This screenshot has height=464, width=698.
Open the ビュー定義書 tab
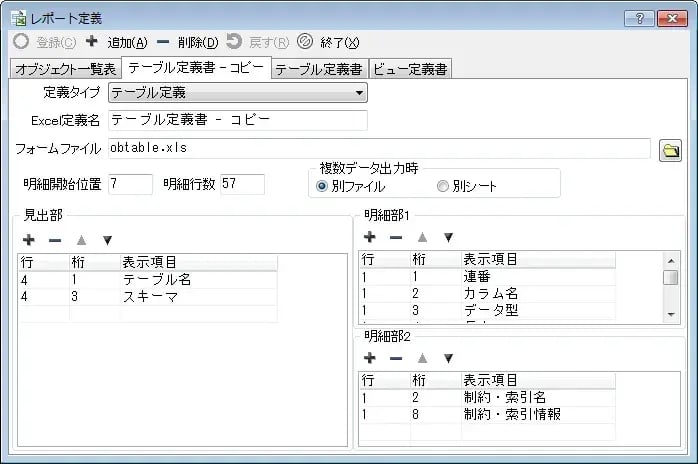(x=410, y=69)
